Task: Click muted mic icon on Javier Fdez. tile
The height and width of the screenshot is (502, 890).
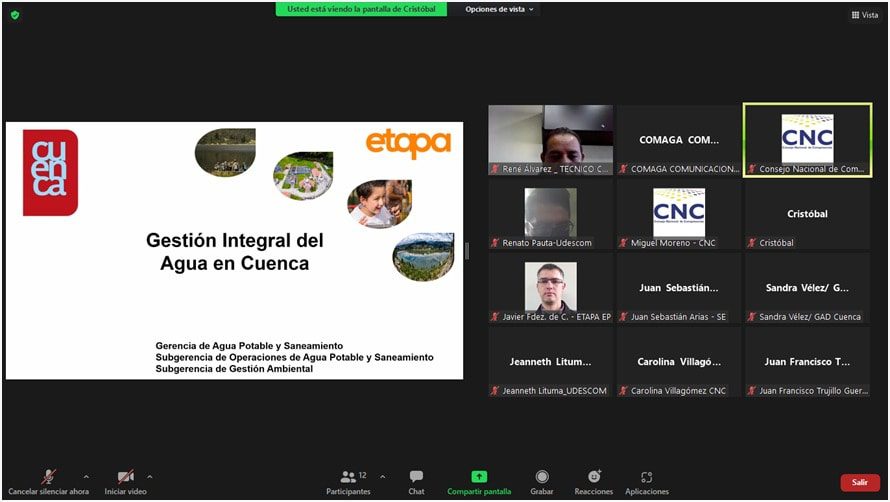Action: click(x=496, y=316)
